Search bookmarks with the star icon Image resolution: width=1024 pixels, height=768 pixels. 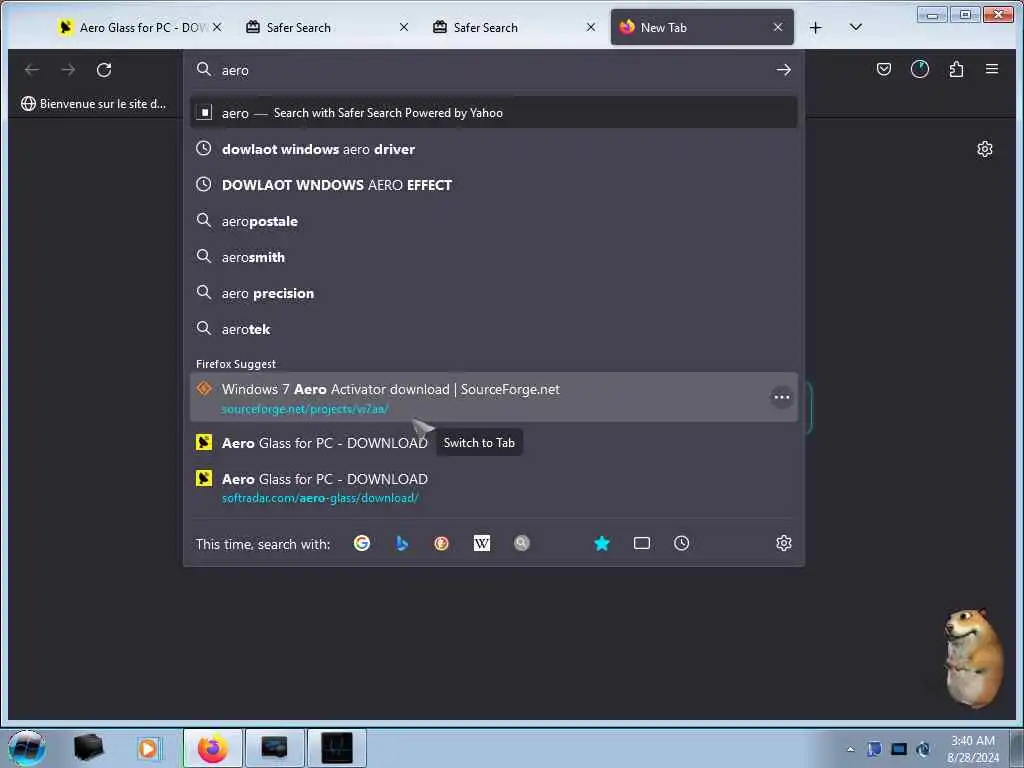(x=601, y=543)
